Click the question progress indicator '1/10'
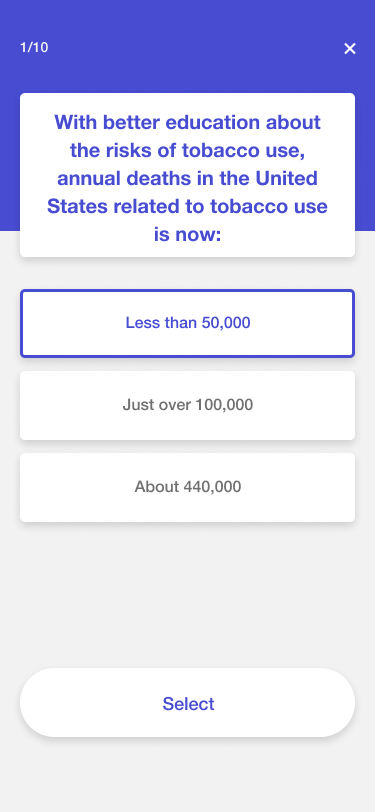 pos(34,48)
